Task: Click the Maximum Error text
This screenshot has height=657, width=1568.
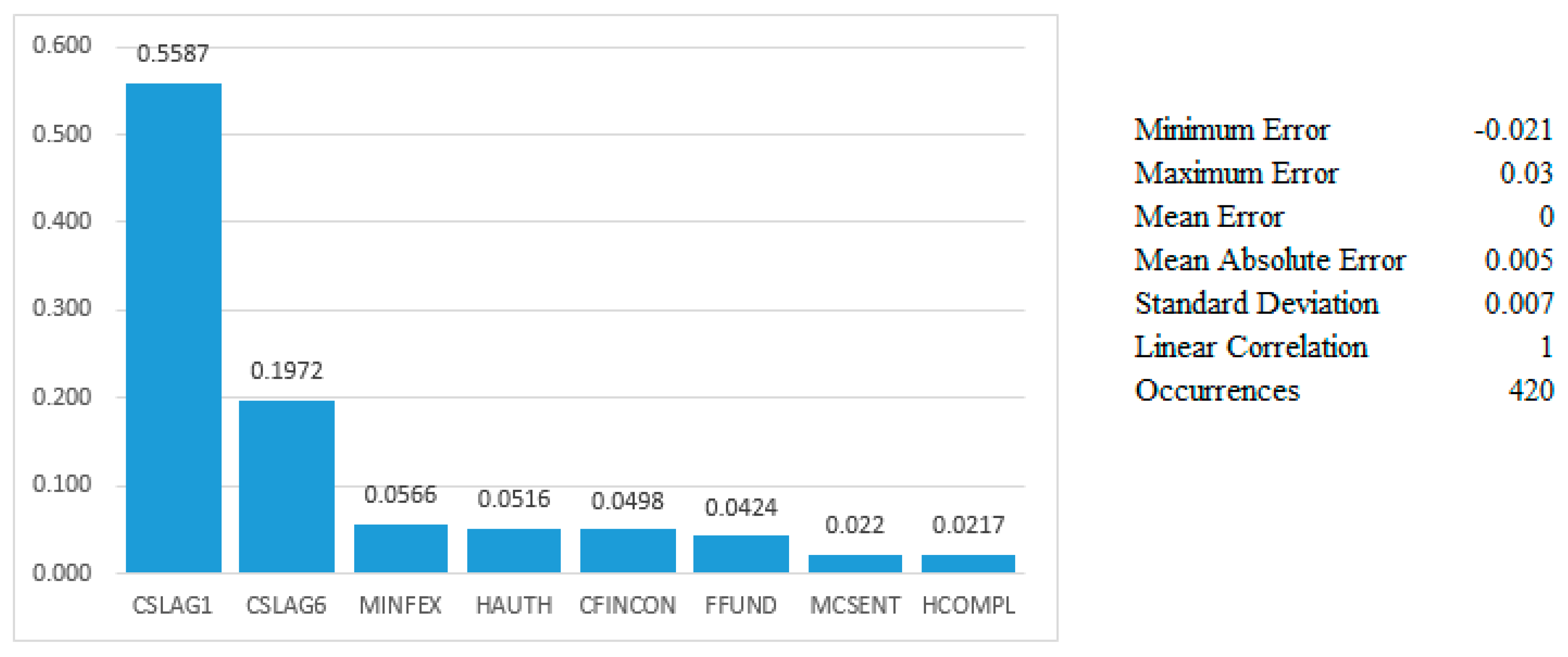Action: point(1236,173)
